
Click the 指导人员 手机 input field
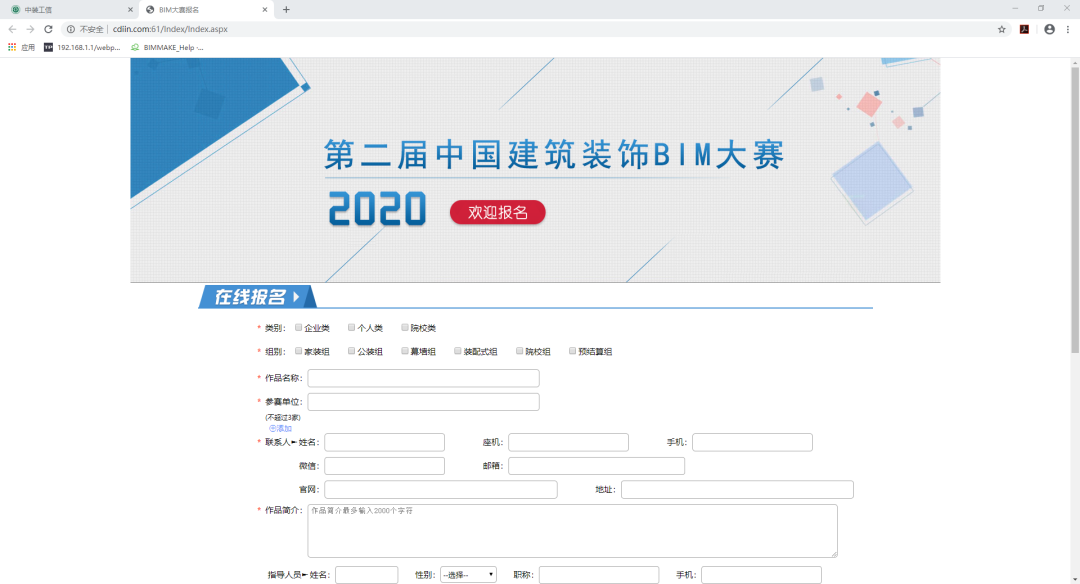coord(761,575)
